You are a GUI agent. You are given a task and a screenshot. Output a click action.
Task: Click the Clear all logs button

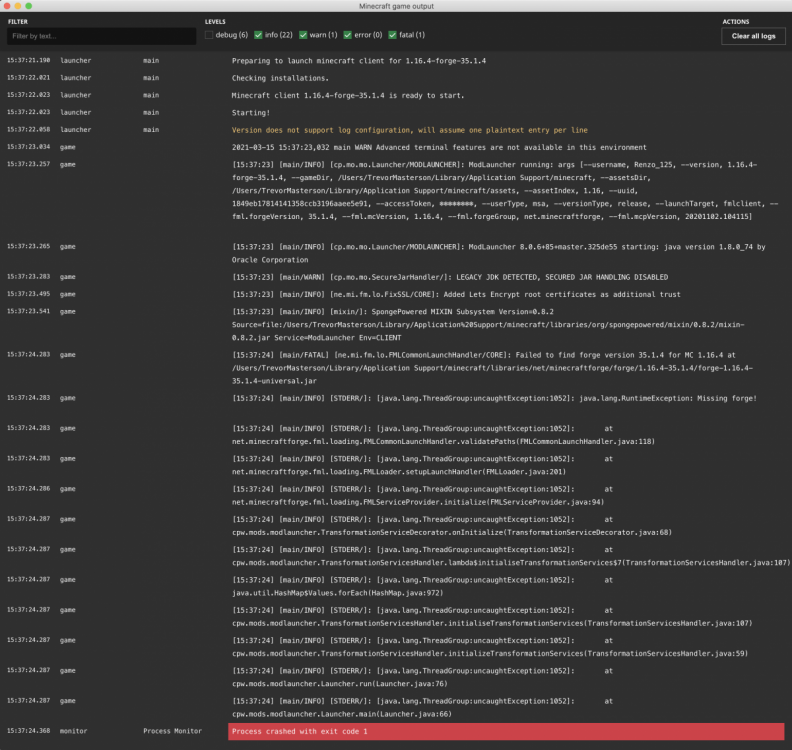click(753, 36)
